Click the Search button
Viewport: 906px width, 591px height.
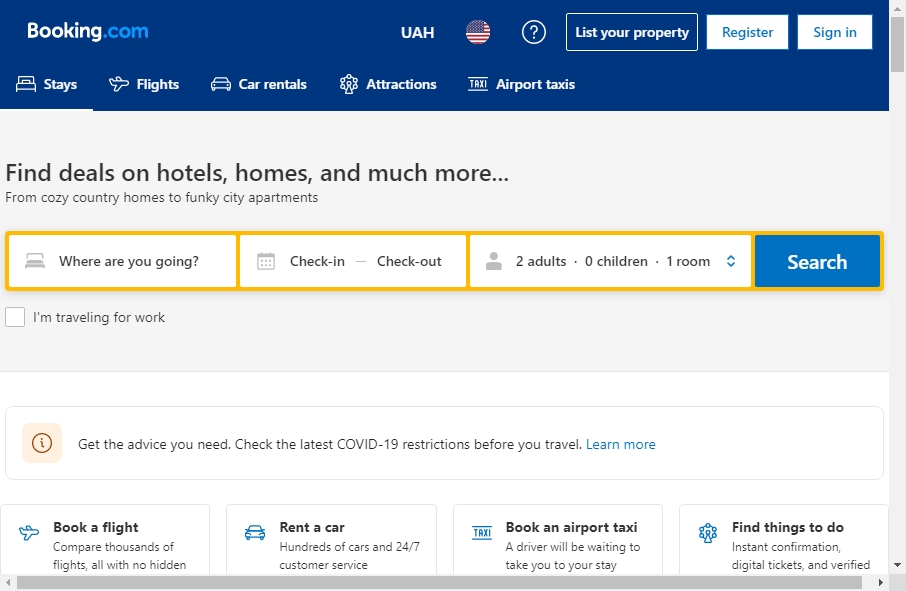[817, 261]
